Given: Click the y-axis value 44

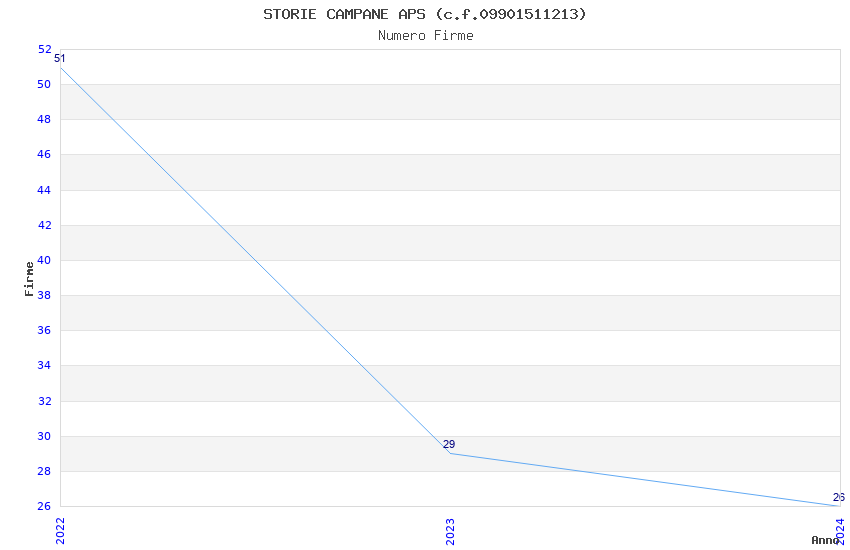Looking at the screenshot, I should 44,190.
